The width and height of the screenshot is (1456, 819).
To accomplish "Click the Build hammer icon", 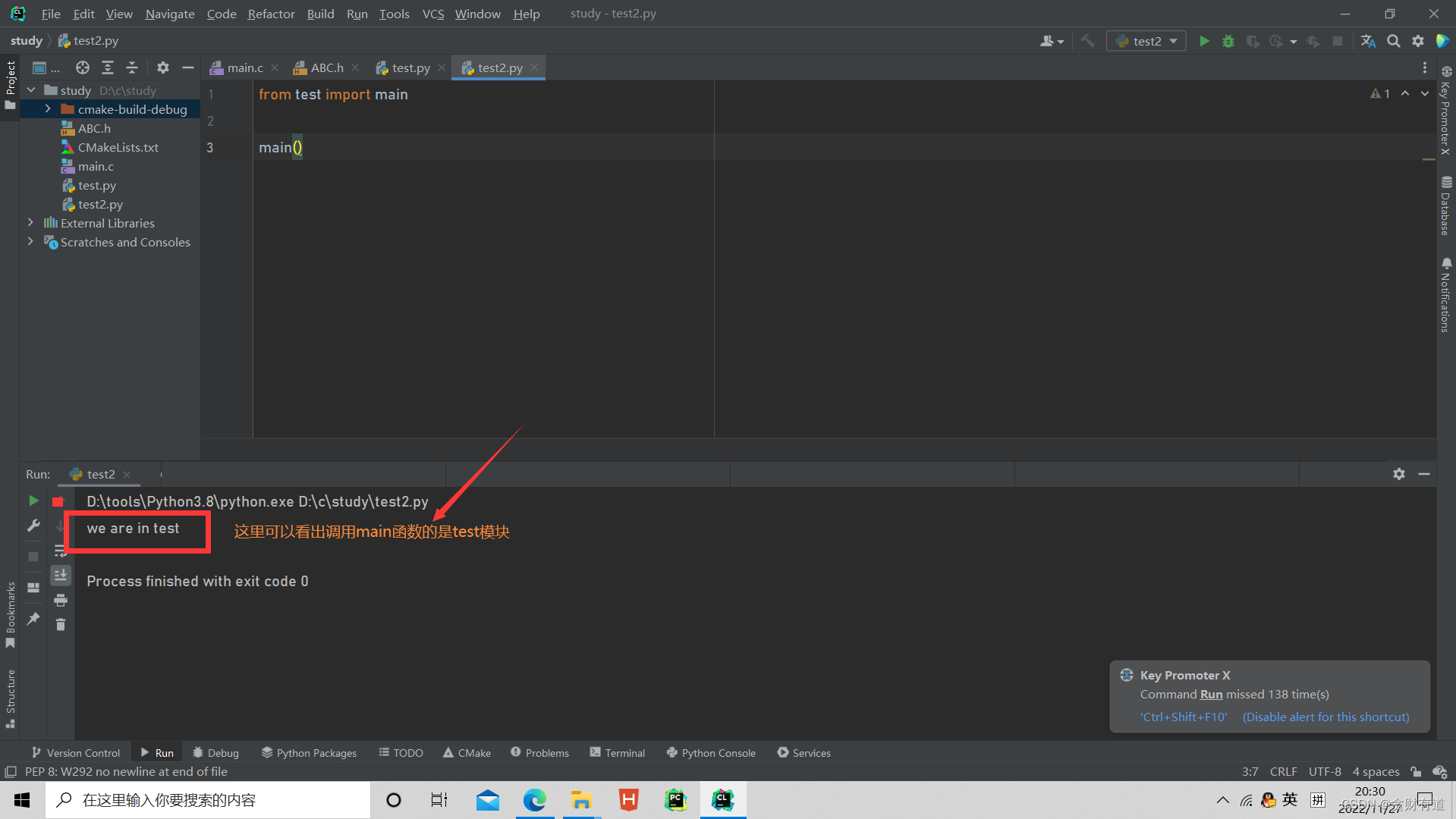I will pos(1087,41).
